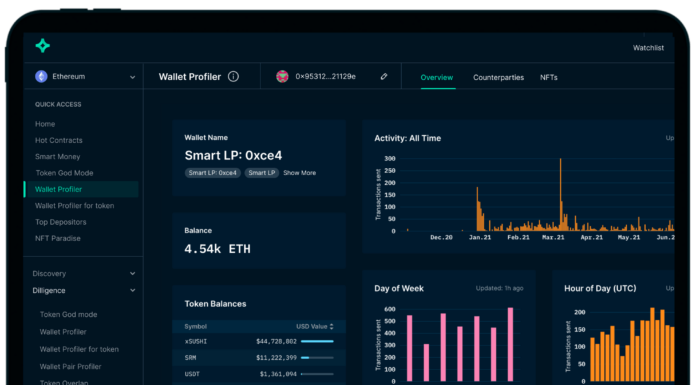
Task: Click the Hour of Day (UTC) title
Action: point(600,288)
